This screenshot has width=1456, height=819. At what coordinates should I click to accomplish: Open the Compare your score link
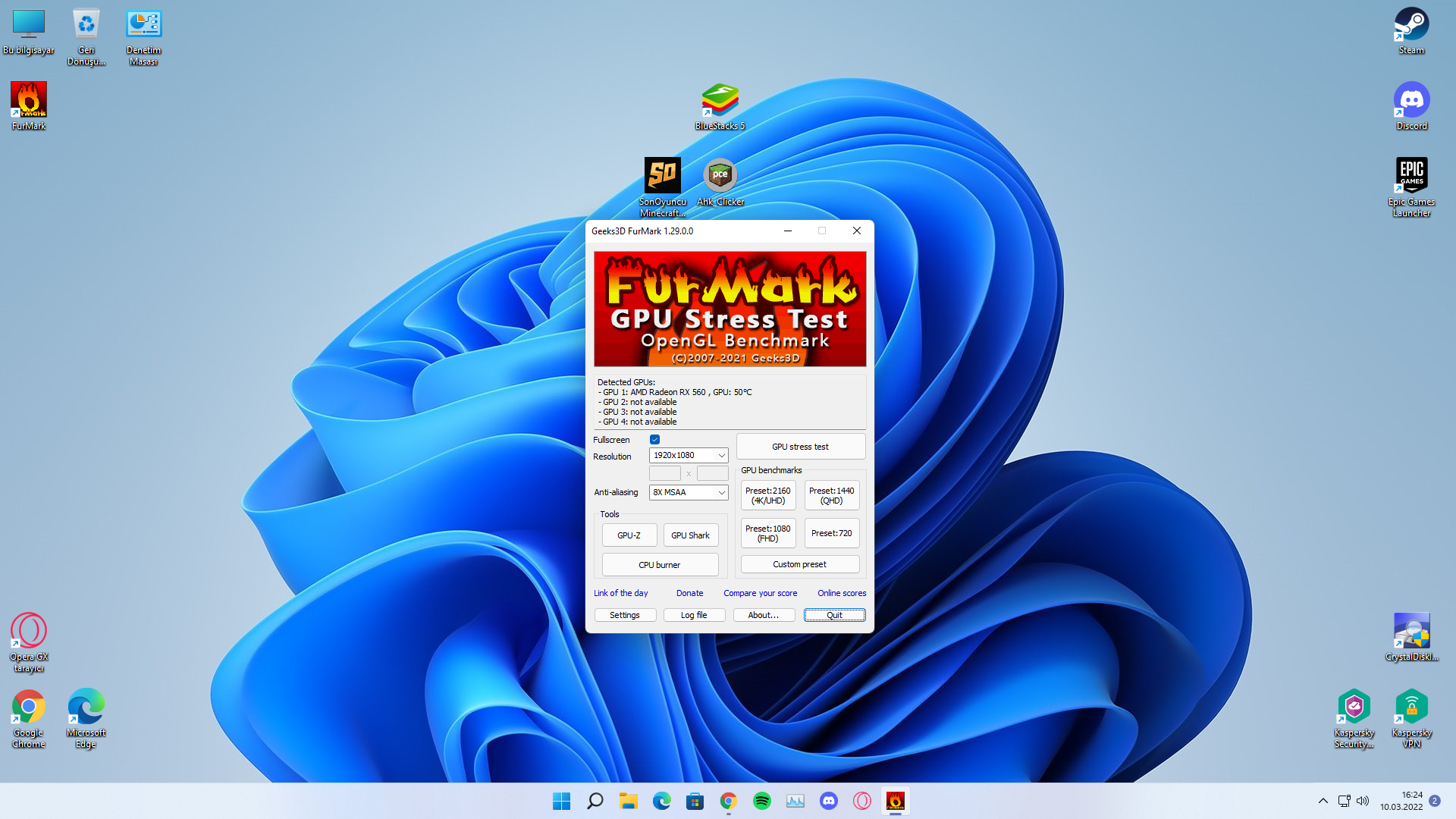tap(760, 593)
